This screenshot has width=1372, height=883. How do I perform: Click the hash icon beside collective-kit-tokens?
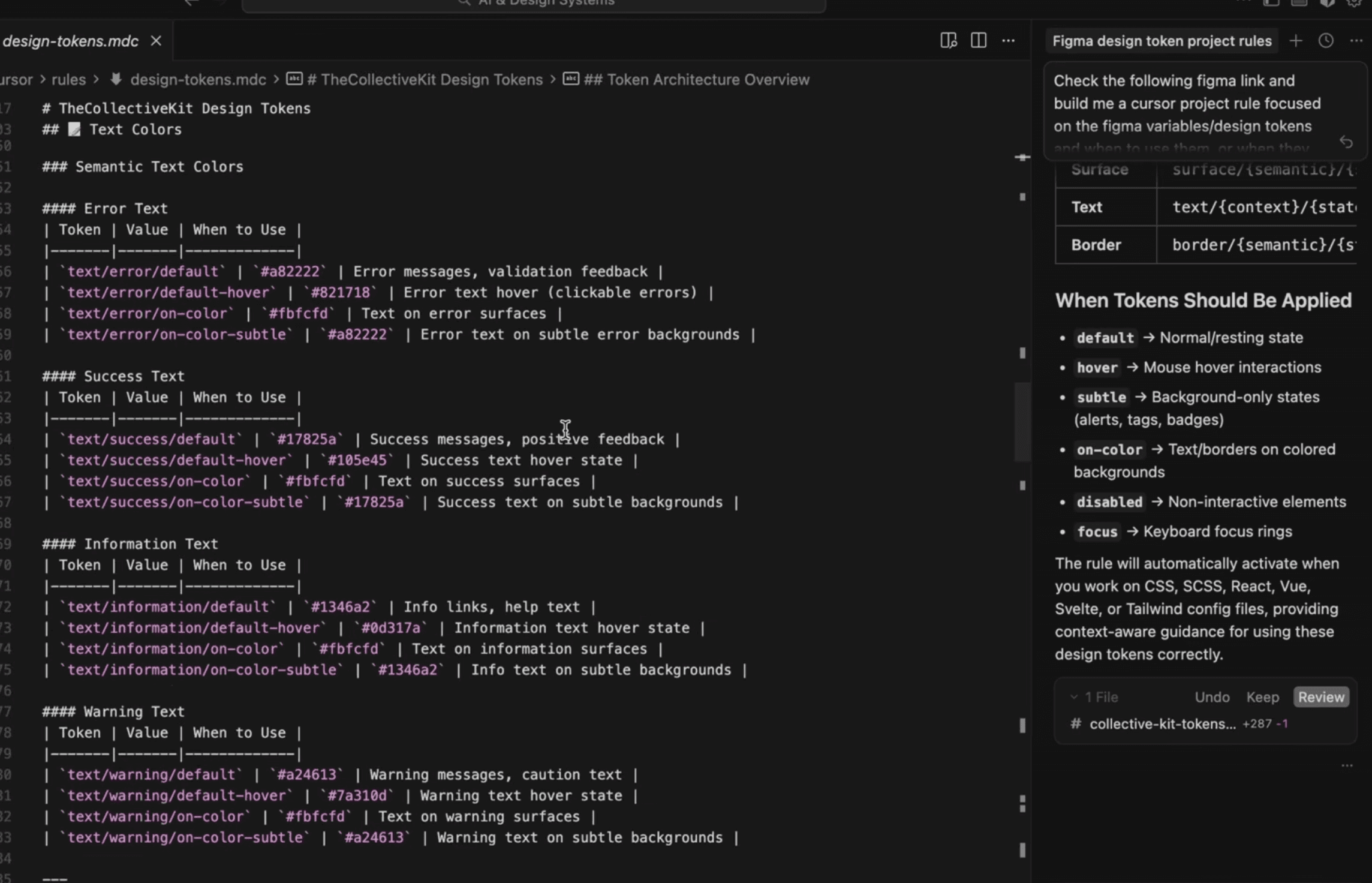tap(1076, 724)
